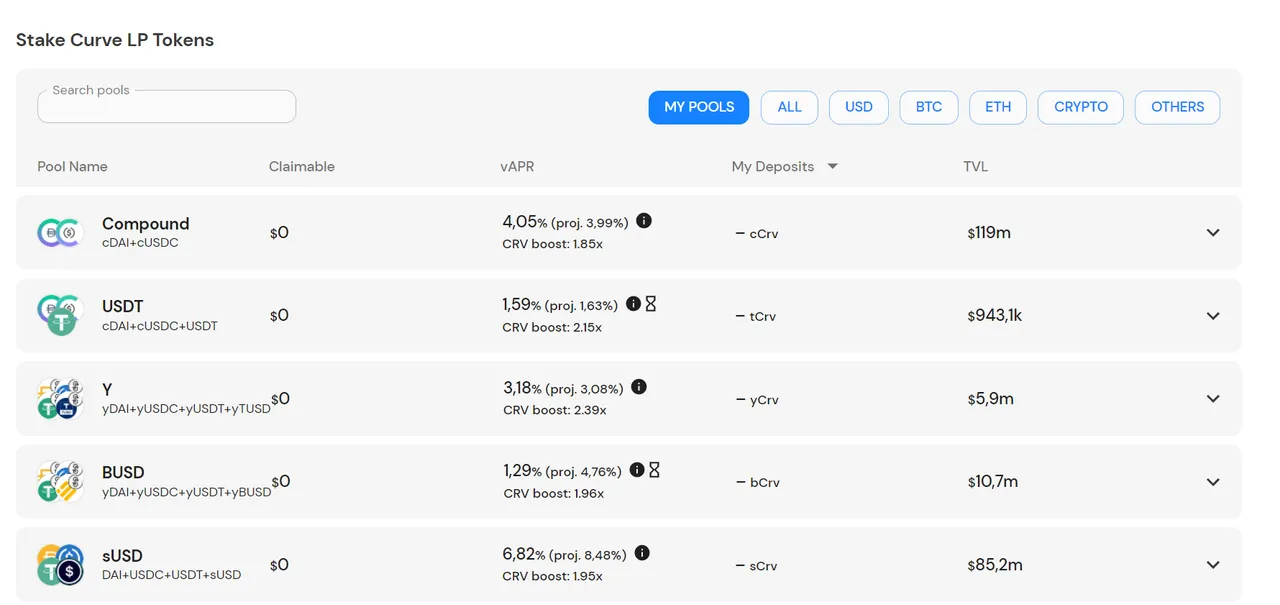Click the BUSD pool name
Screen dimensions: 1280x605
coord(123,473)
